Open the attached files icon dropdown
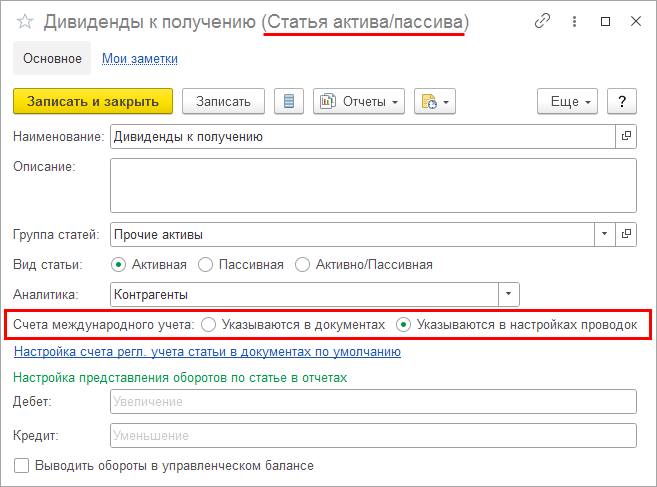Image resolution: width=657 pixels, height=487 pixels. tap(436, 102)
